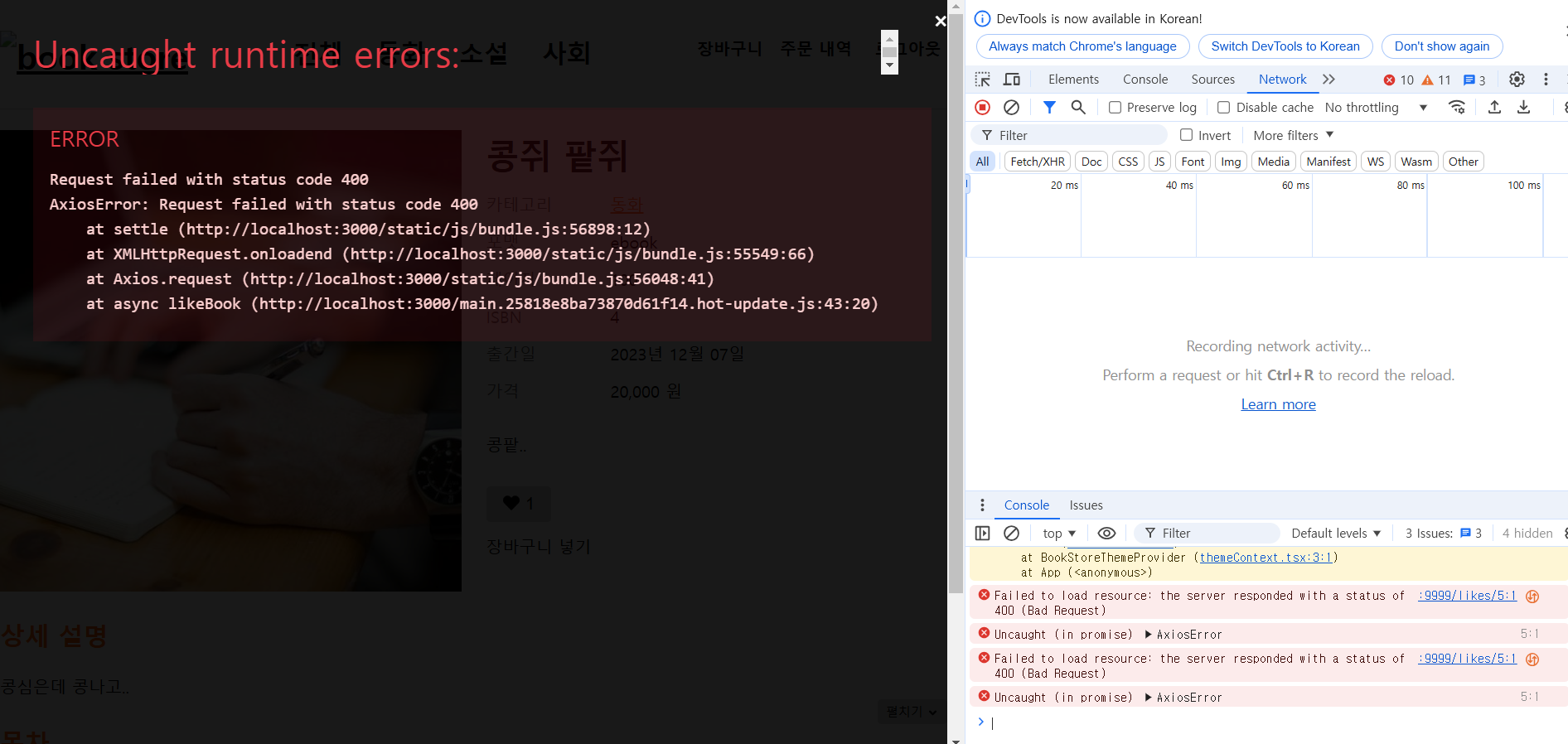Expand the 펼치기 description toggle
1568x744 pixels.
910,712
